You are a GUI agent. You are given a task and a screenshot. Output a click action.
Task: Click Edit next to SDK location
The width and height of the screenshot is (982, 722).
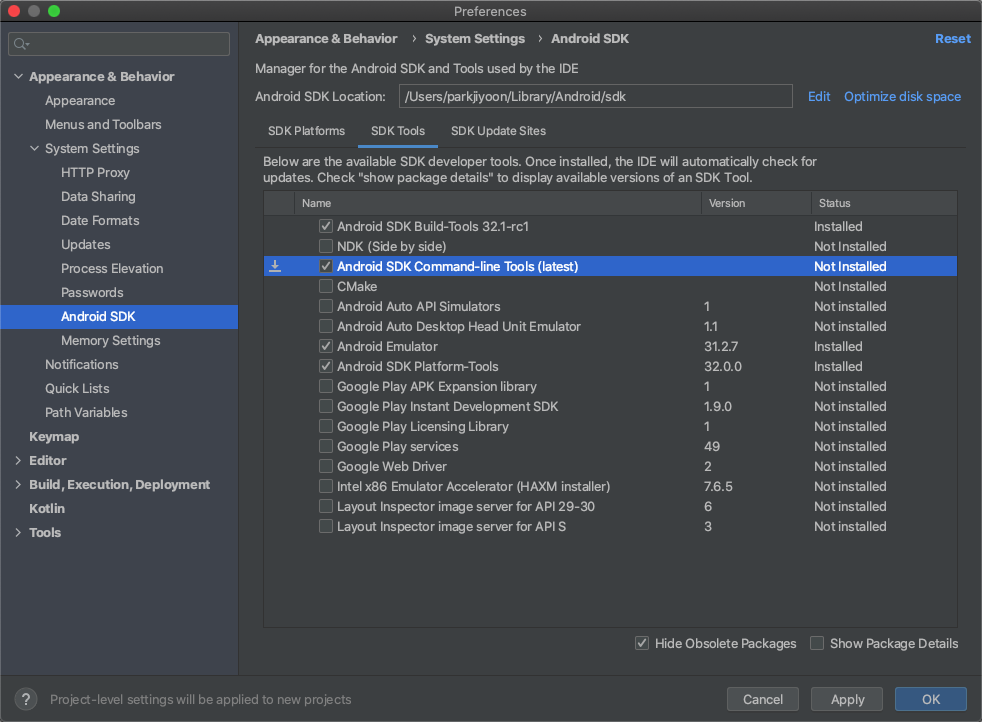[819, 96]
